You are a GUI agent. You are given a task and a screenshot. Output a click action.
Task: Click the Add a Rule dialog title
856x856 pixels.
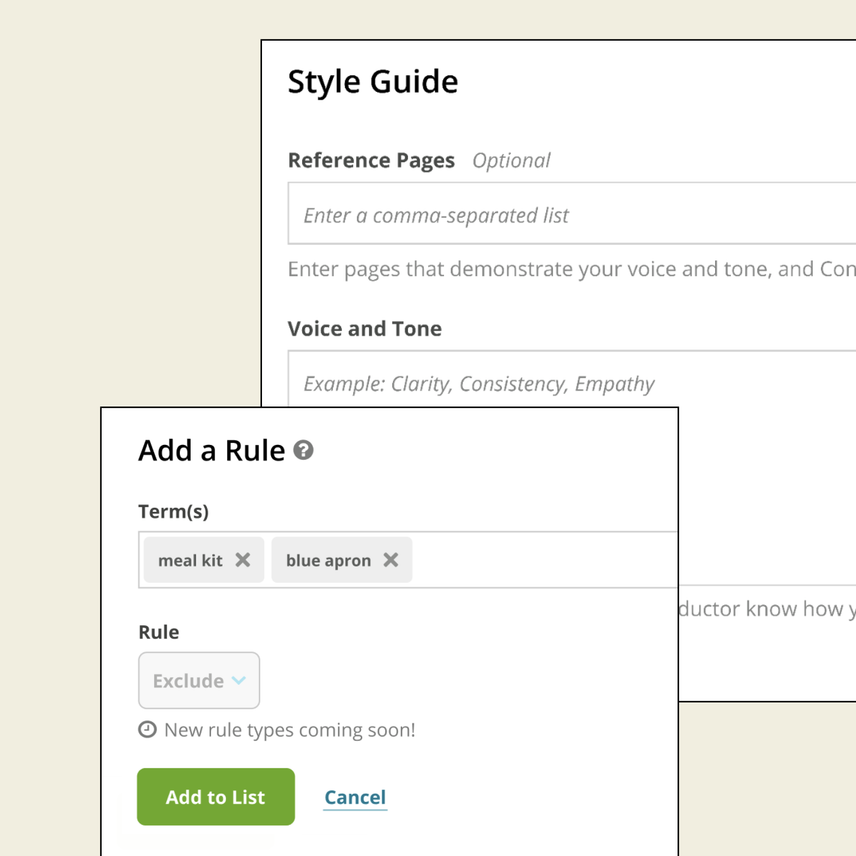(x=212, y=450)
